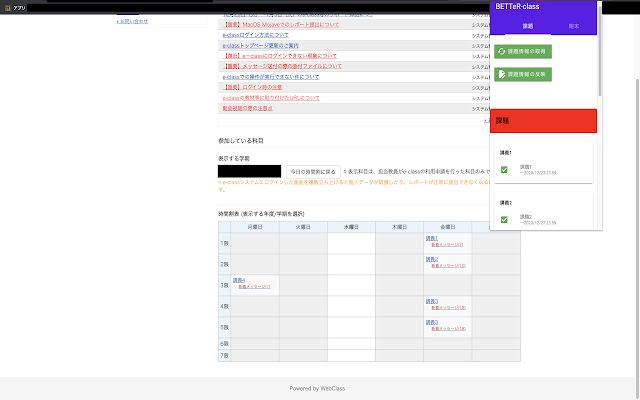640x400 pixels.
Task: Click the 課題情報の取得 refresh button
Action: coord(522,51)
